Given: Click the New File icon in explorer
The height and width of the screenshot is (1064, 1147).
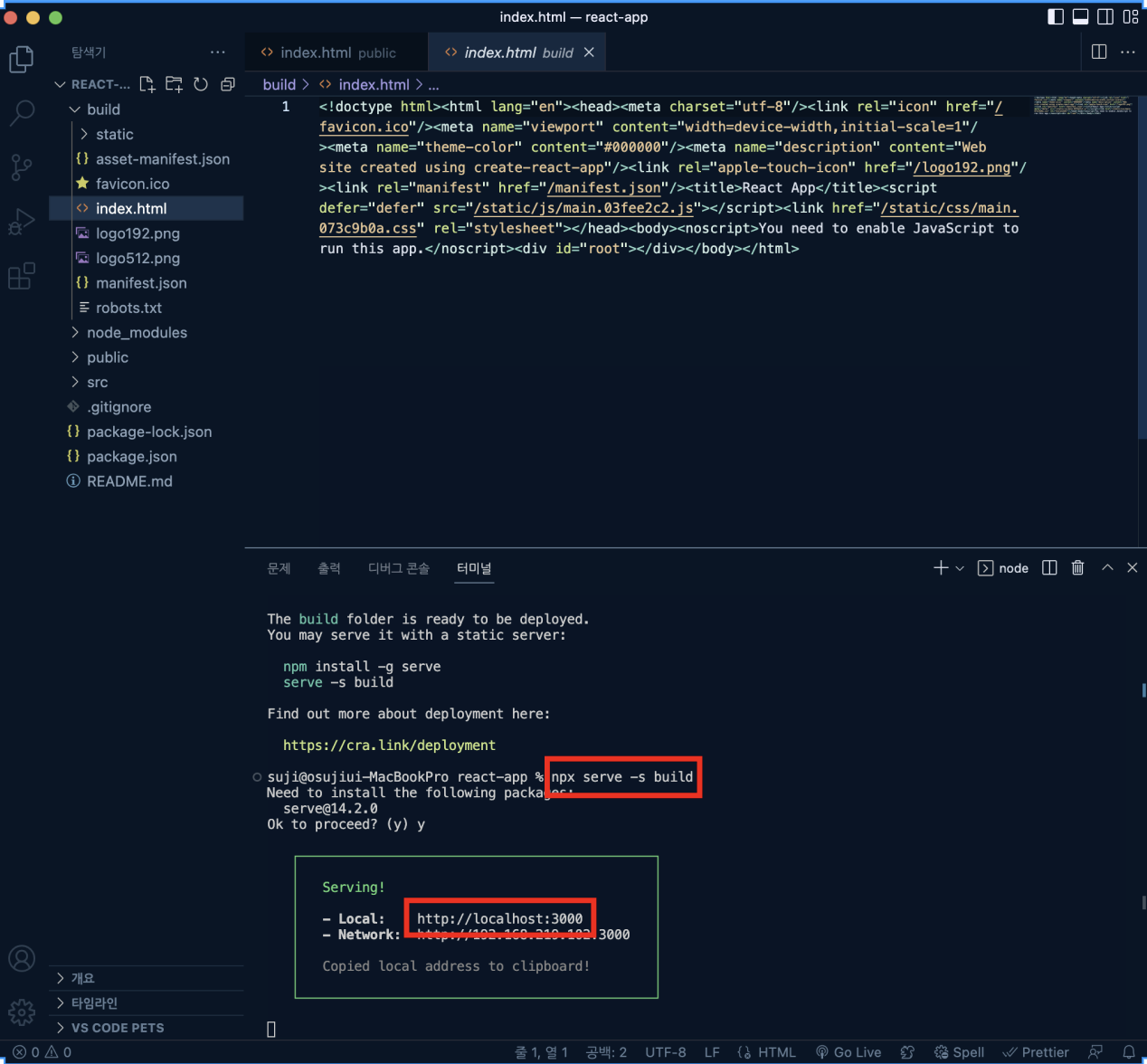Looking at the screenshot, I should coord(147,84).
